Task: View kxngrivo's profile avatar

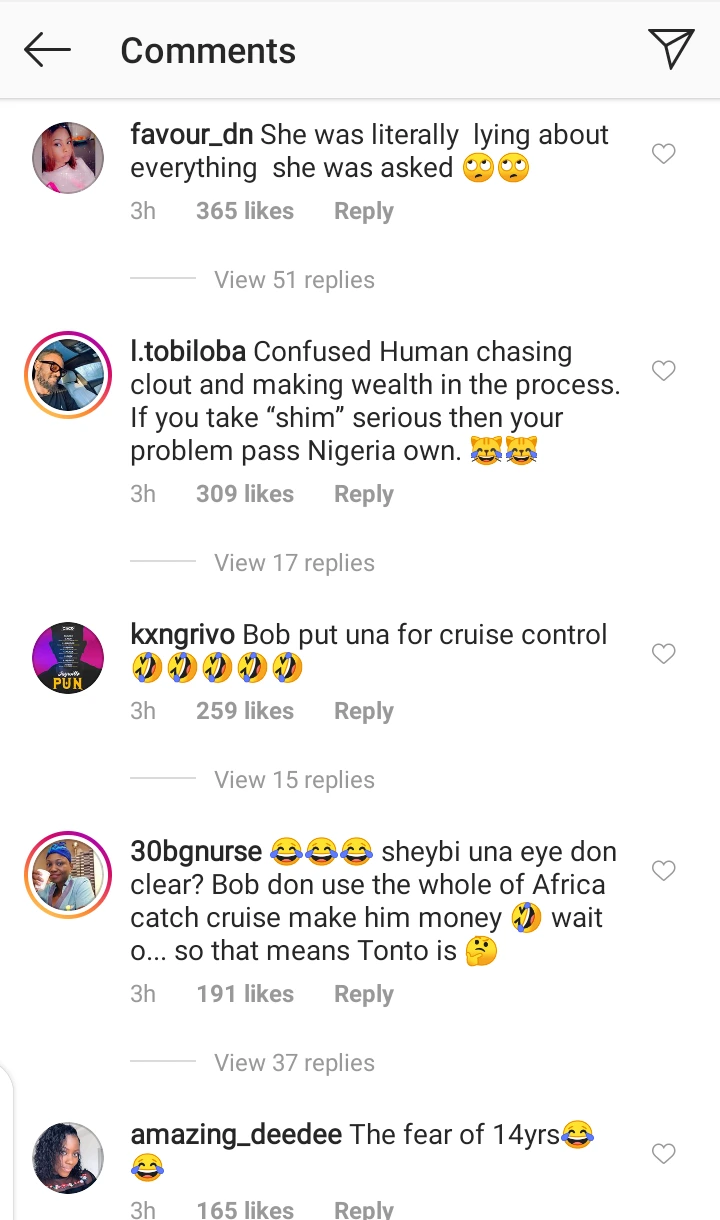Action: click(x=68, y=657)
